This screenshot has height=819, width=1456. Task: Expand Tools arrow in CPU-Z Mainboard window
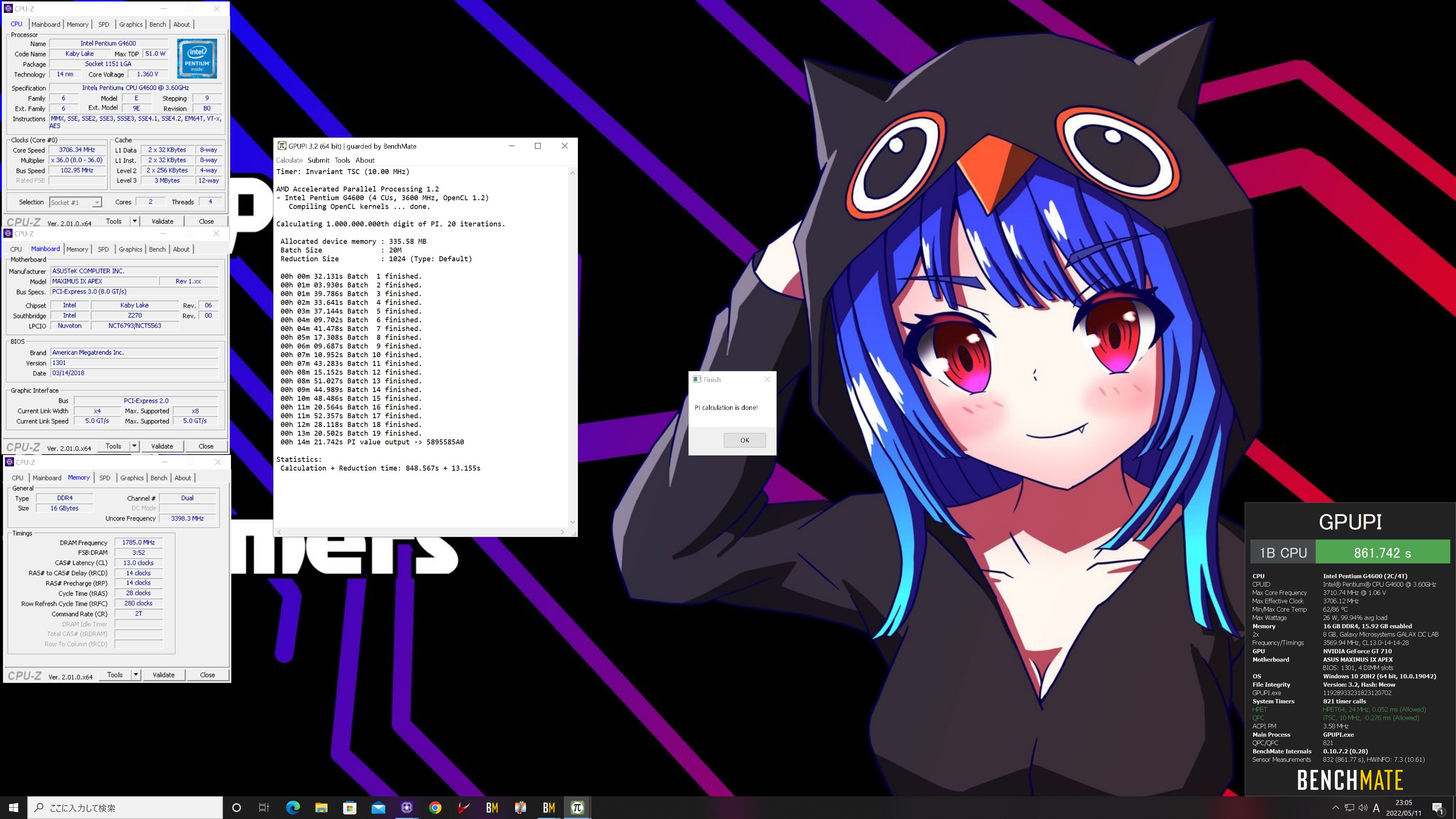(x=134, y=446)
